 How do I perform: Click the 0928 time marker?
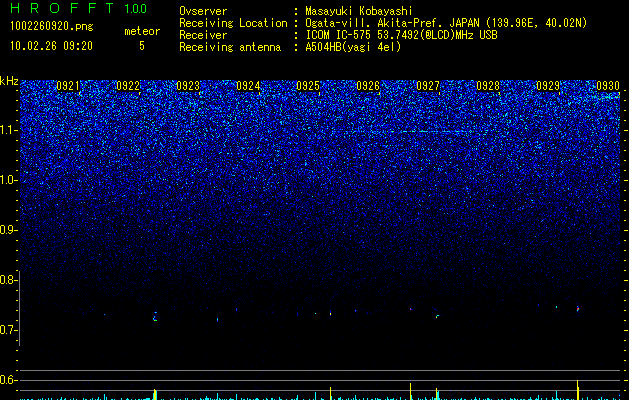pyautogui.click(x=488, y=86)
